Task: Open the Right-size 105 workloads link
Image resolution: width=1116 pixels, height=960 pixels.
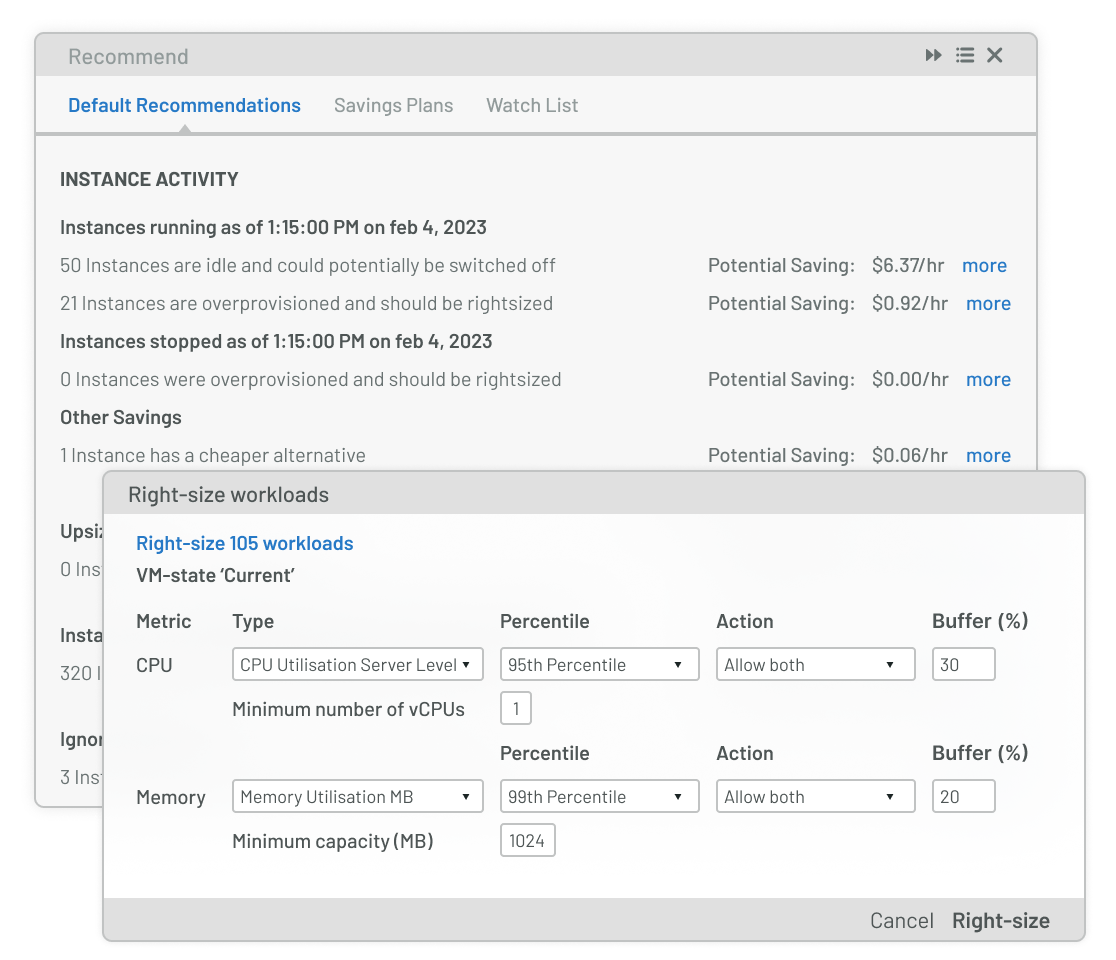Action: [x=244, y=543]
